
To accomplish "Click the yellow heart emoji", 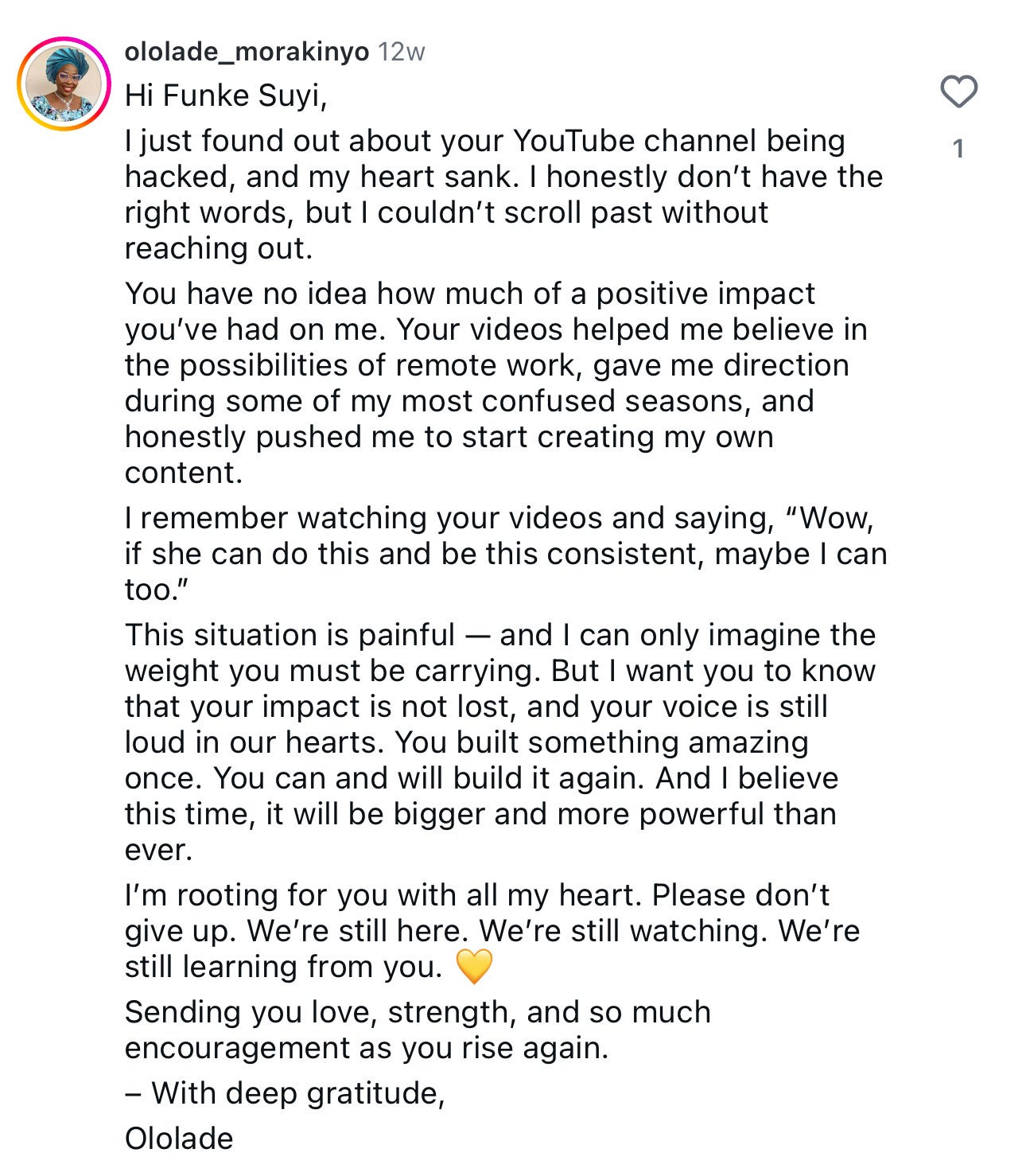I will pos(474,966).
